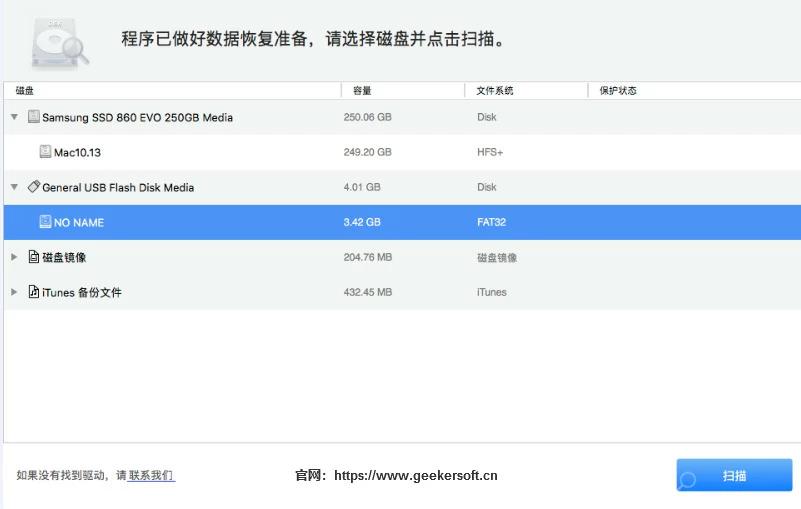The height and width of the screenshot is (509, 801).
Task: Click the Samsung SSD drive icon
Action: (34, 117)
